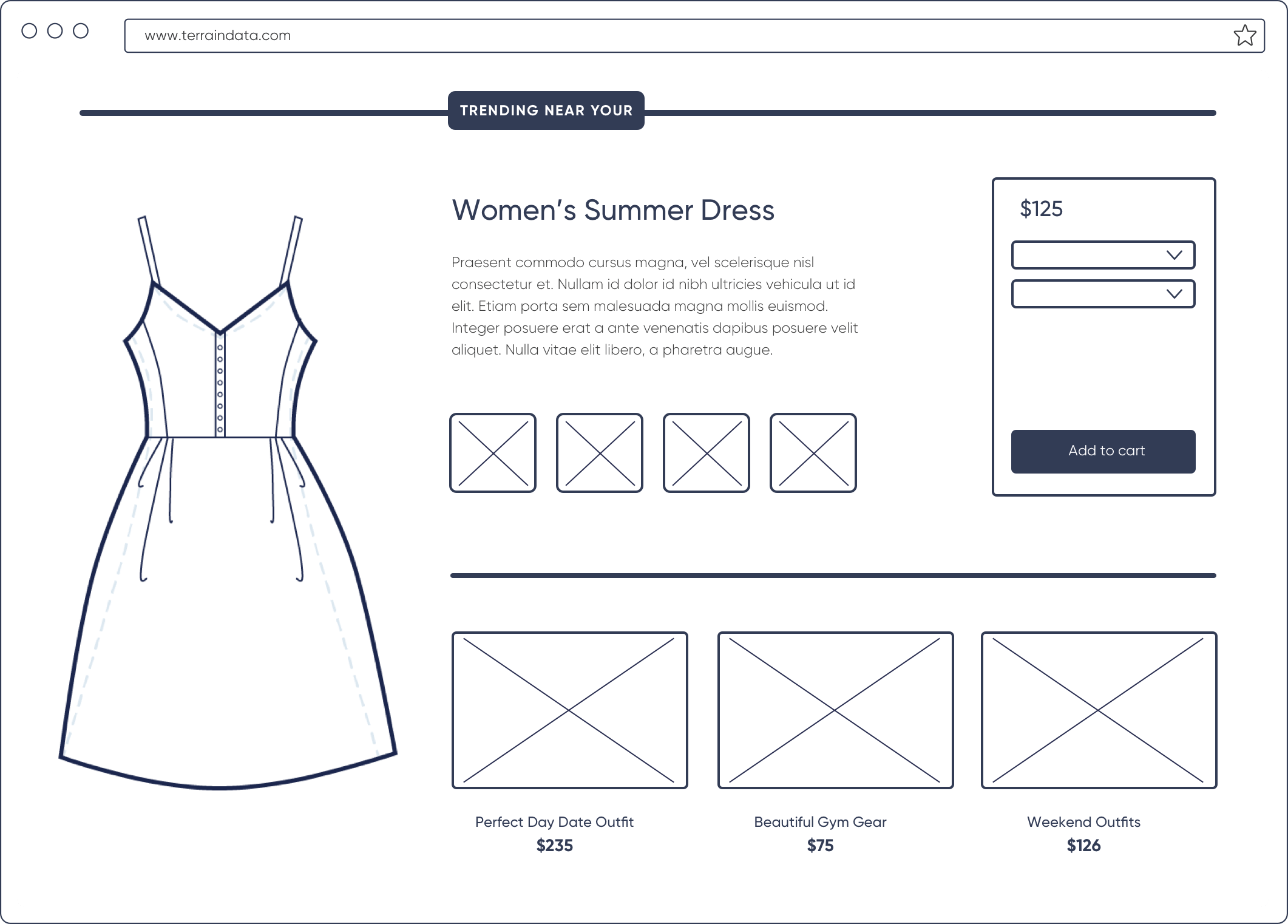1288x924 pixels.
Task: Click the first dropdown's chevron arrow
Action: 1174,255
